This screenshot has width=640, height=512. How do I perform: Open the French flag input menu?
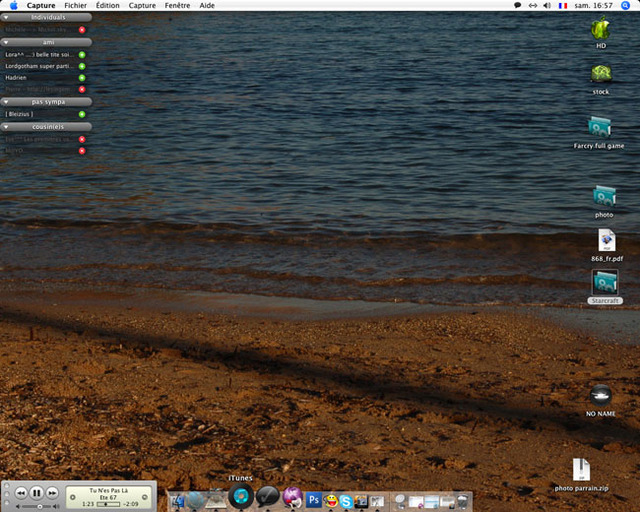(x=563, y=6)
